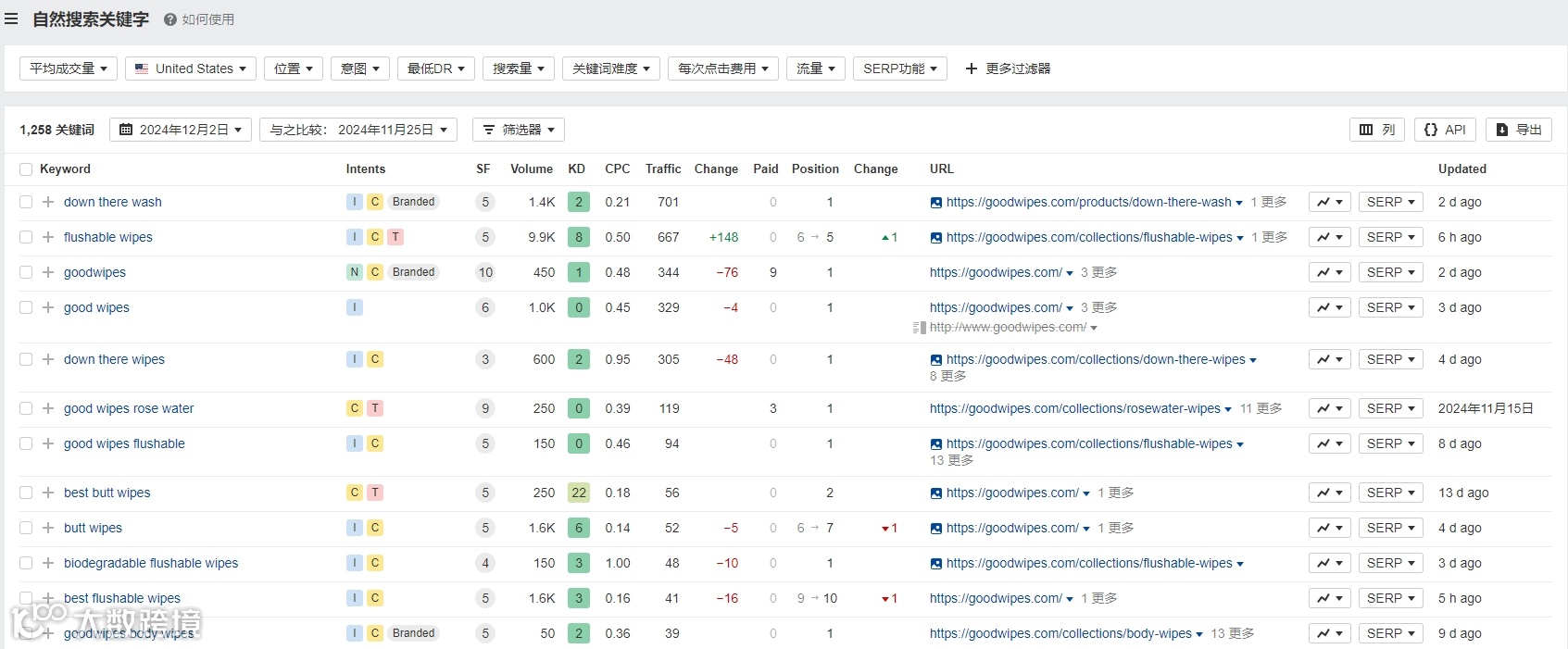1568x649 pixels.
Task: Click SF badge 10 for goodwipes
Action: tap(485, 272)
